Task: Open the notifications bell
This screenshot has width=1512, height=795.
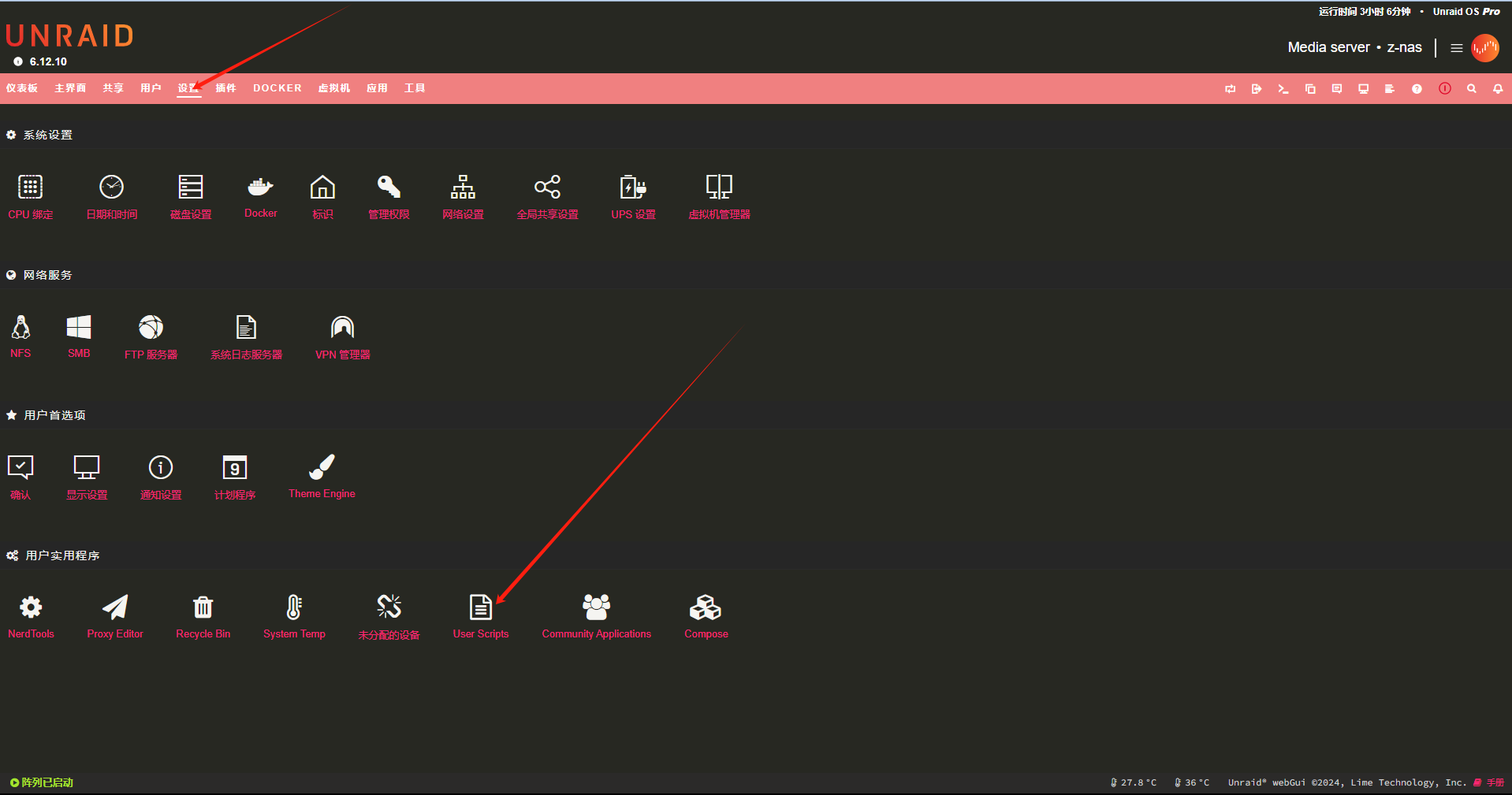Action: pos(1497,89)
